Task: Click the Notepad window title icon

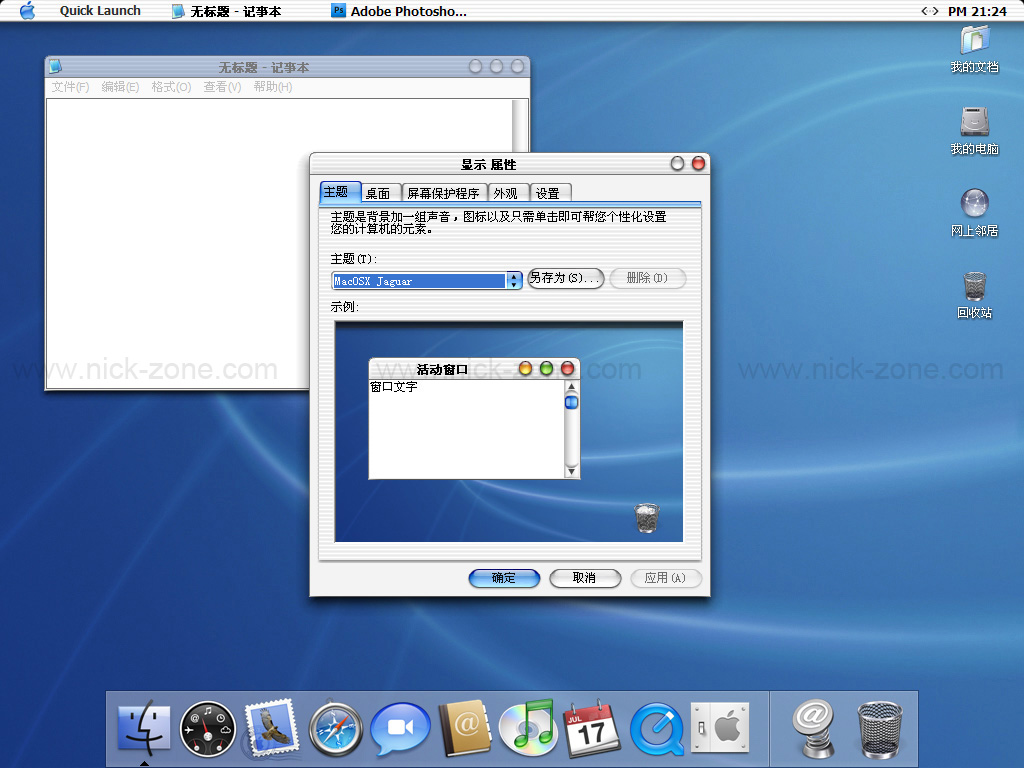Action: coord(56,66)
